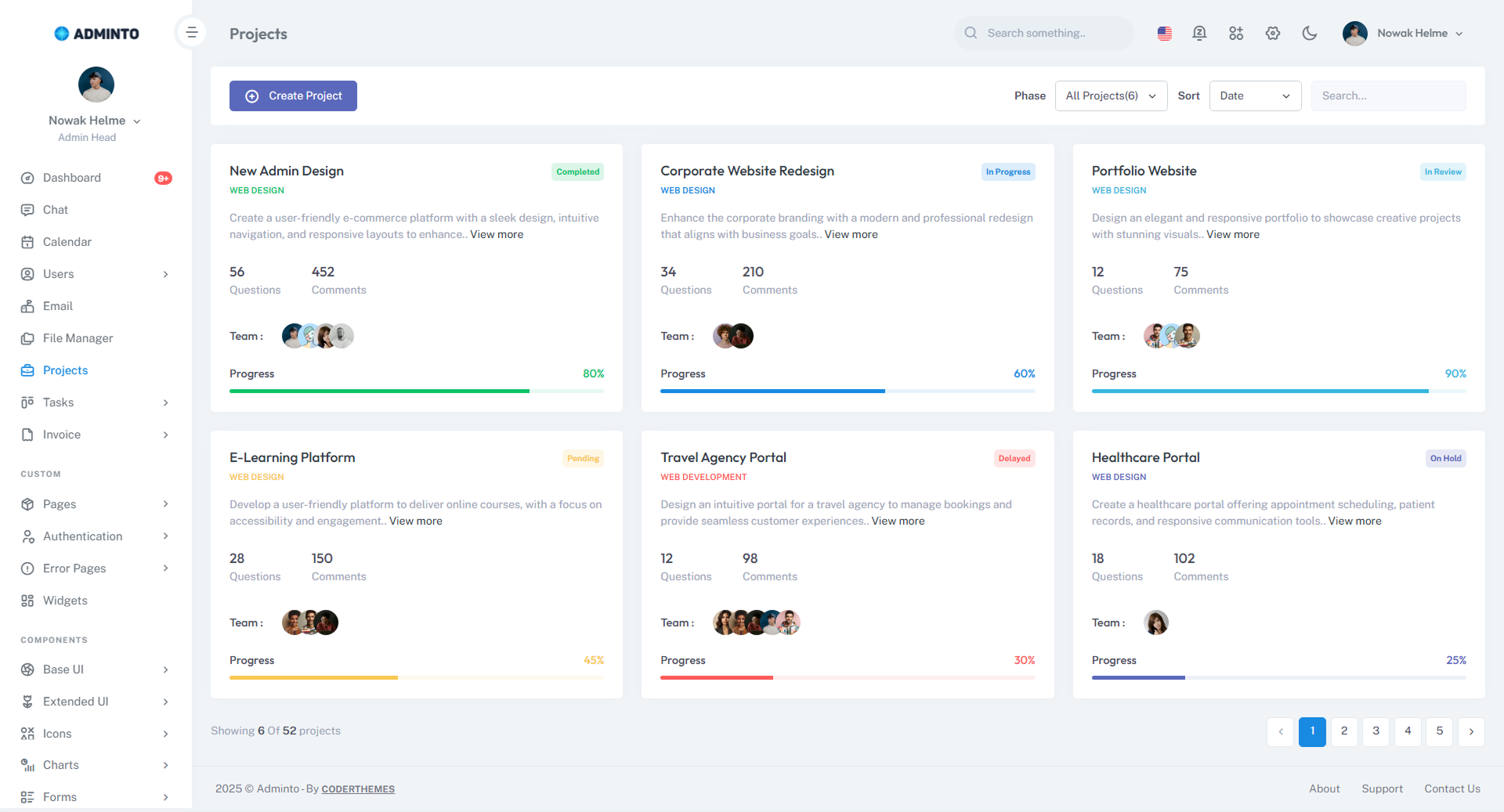Open the File Manager from sidebar

pyautogui.click(x=78, y=337)
